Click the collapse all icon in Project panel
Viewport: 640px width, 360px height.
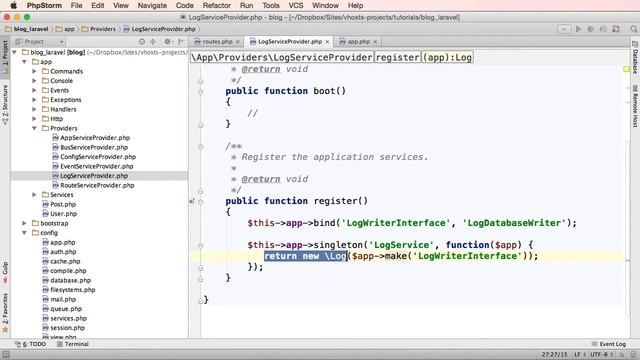point(153,42)
